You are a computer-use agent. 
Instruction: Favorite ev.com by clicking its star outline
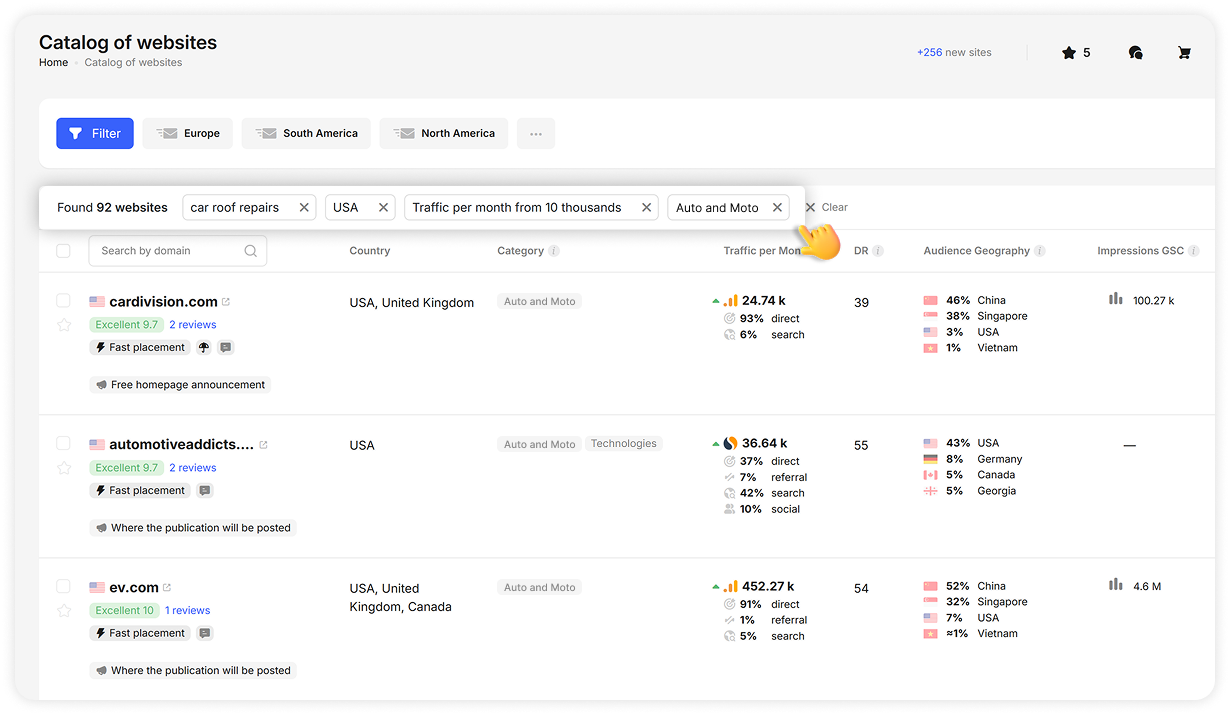[63, 610]
